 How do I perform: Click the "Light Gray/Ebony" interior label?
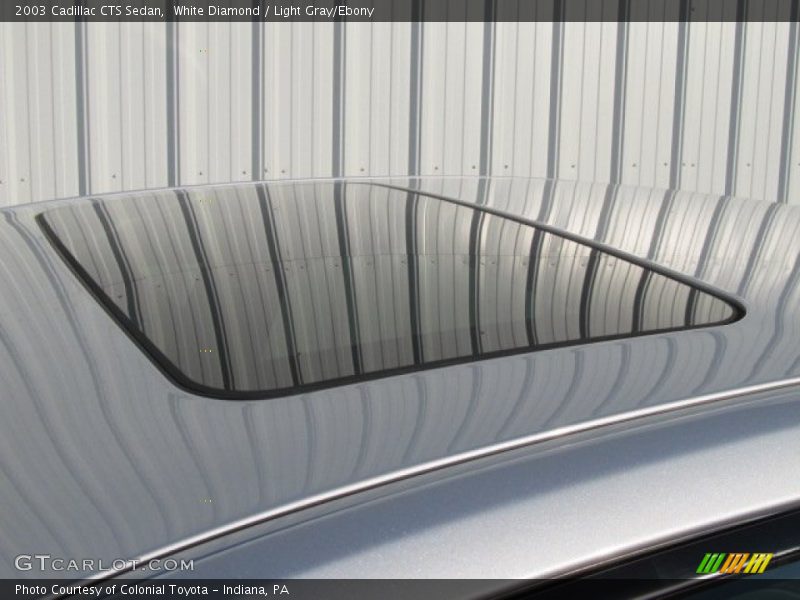coord(326,10)
